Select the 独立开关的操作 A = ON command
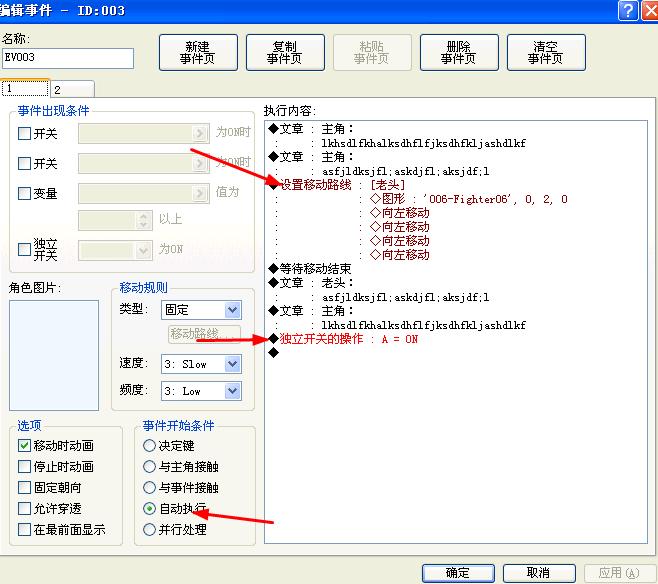 (343, 339)
